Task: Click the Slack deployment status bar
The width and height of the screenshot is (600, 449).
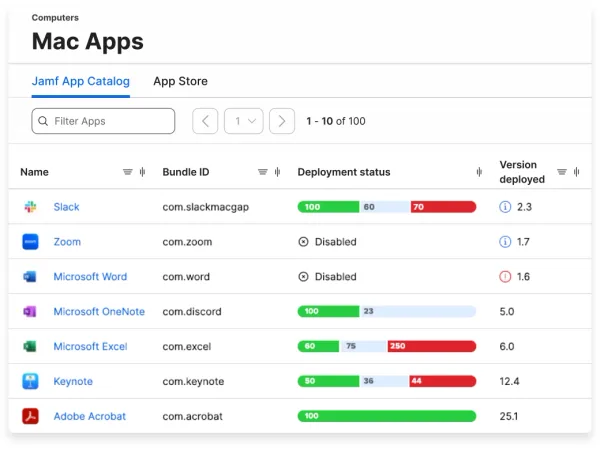Action: click(x=386, y=207)
